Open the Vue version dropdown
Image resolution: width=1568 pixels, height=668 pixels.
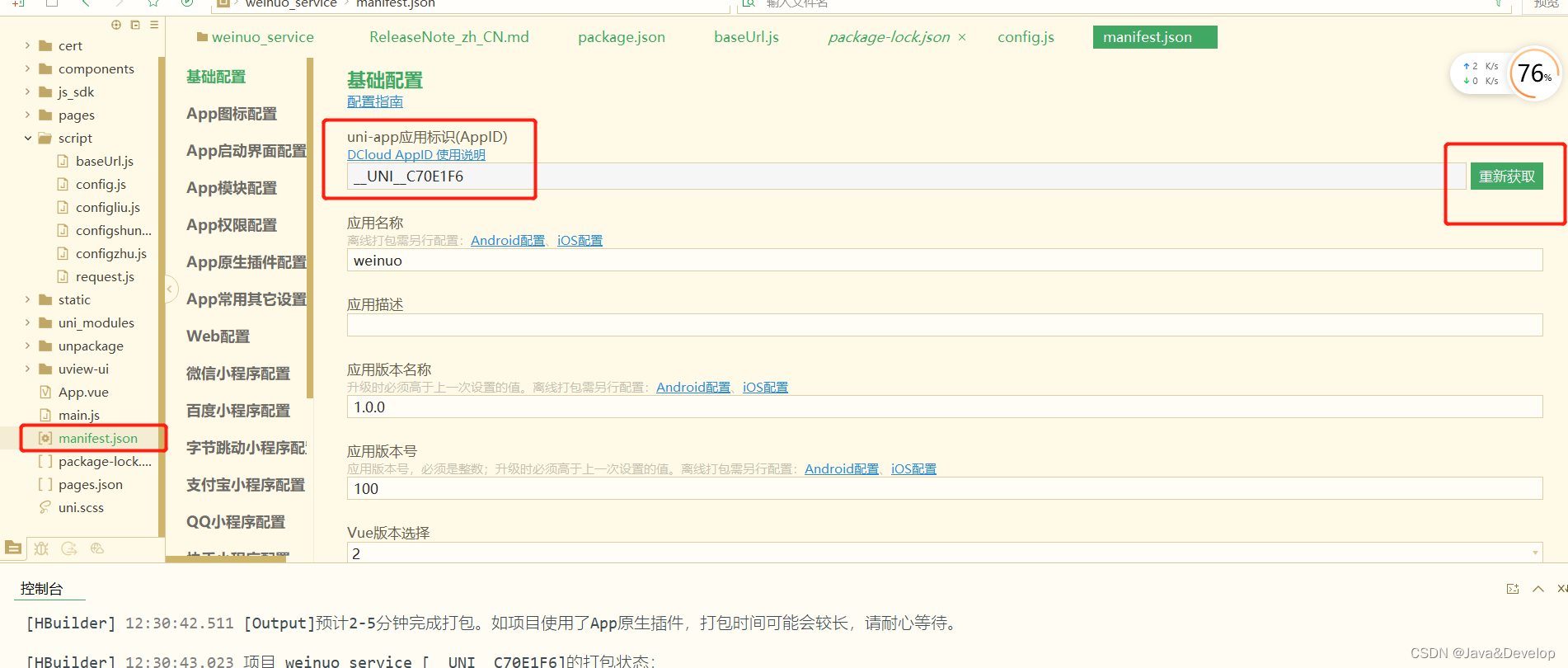click(x=945, y=553)
